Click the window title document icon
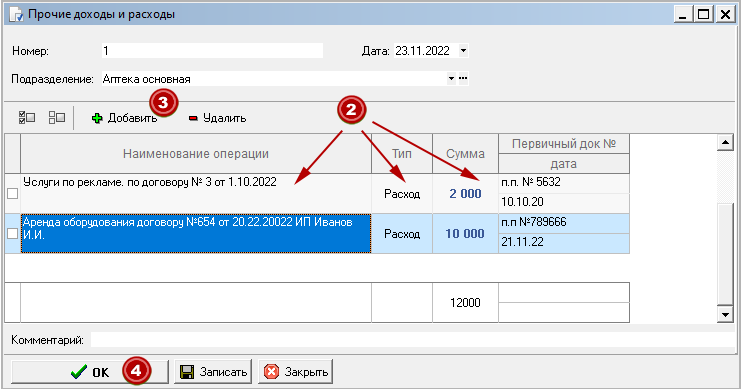The height and width of the screenshot is (389, 742). [16, 15]
